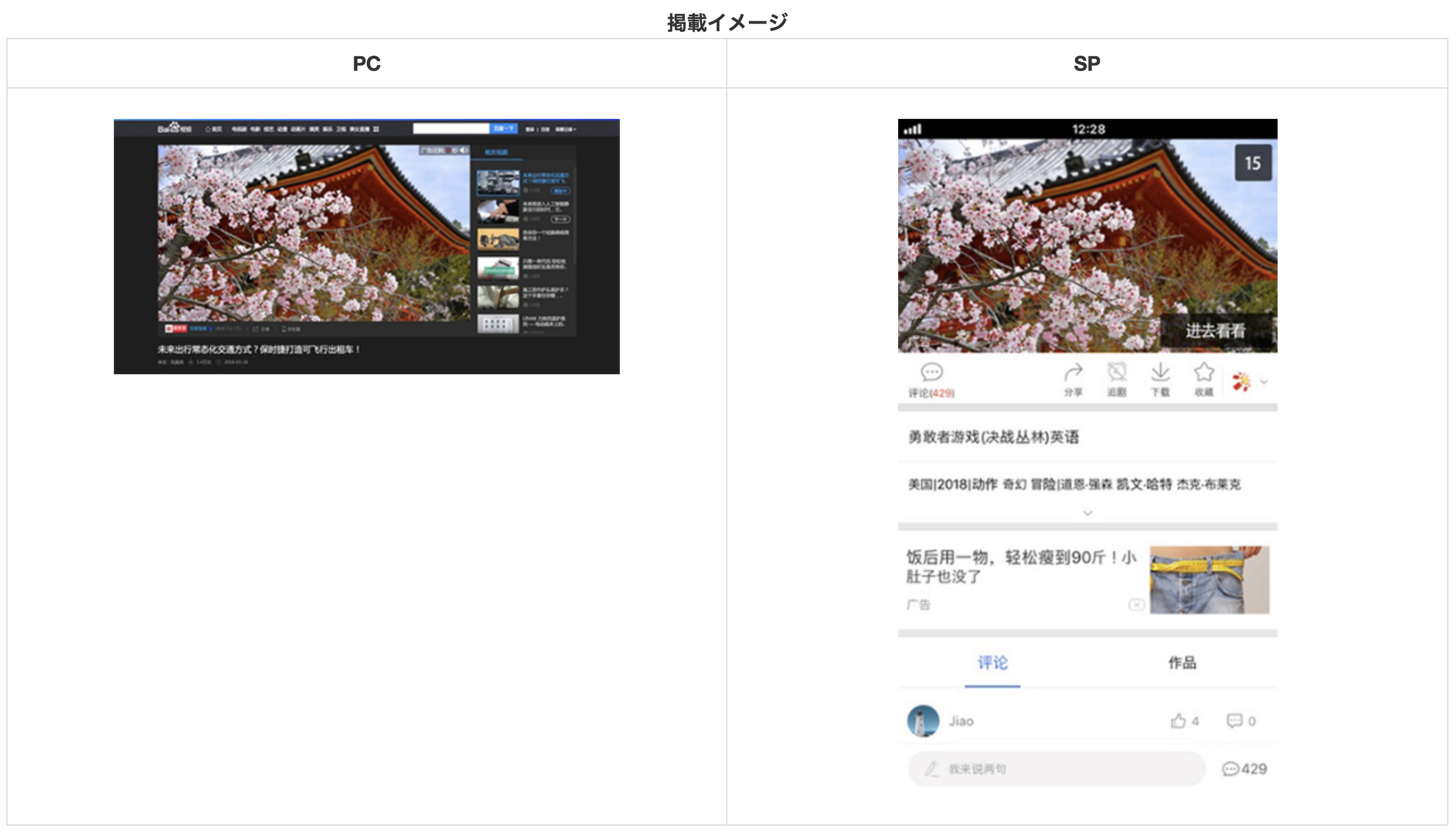Tap the 下载 download icon
The image size is (1456, 832).
(x=1160, y=373)
